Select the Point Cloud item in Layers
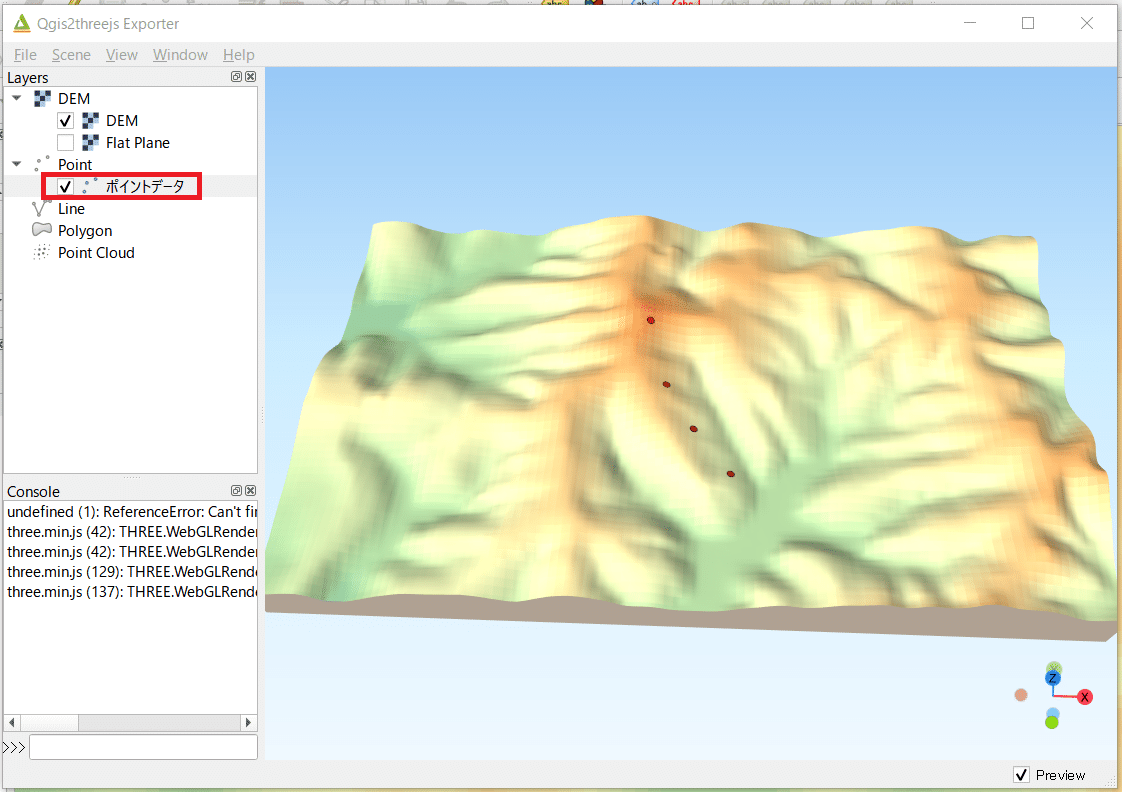 point(96,253)
